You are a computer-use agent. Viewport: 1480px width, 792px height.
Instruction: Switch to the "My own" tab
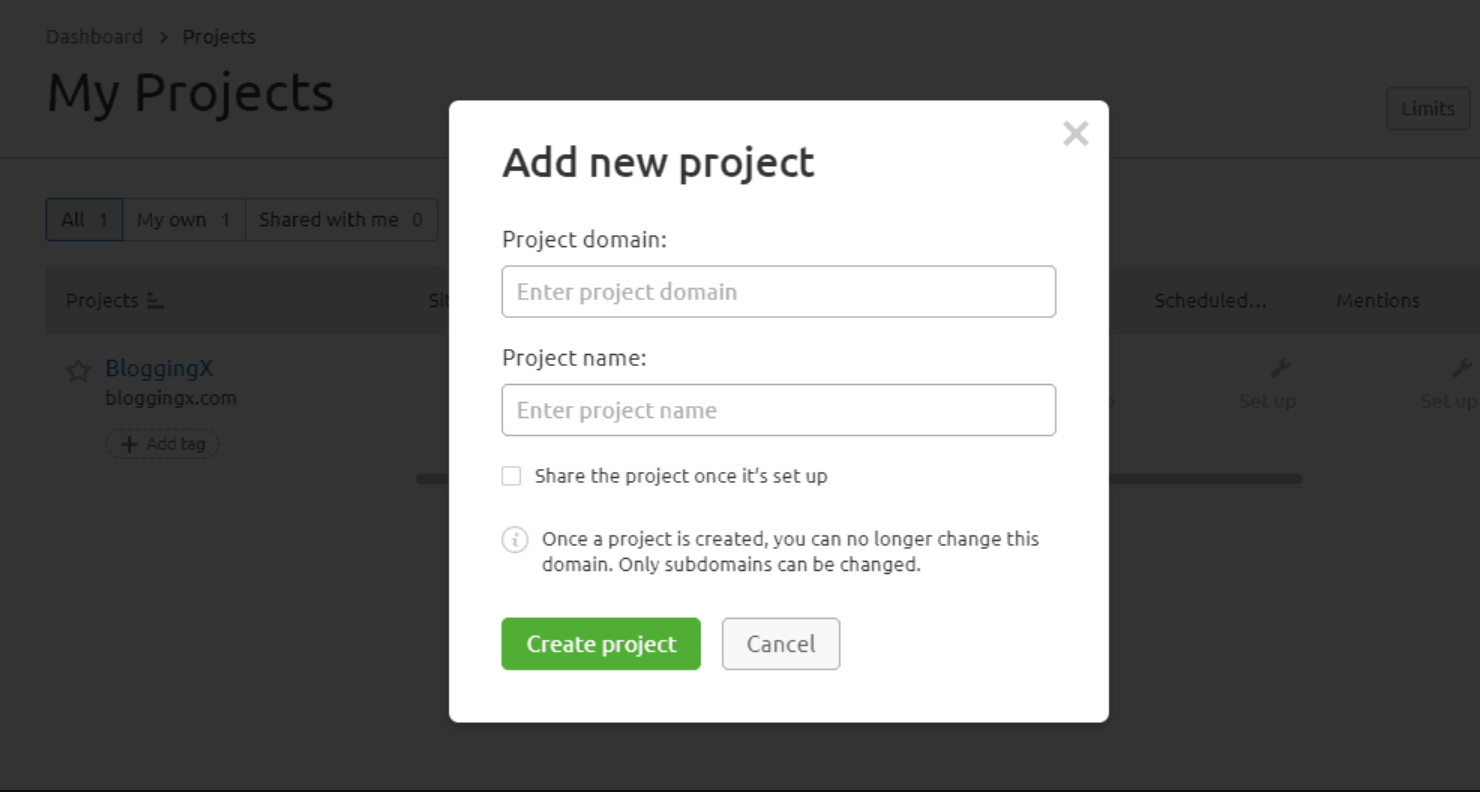click(183, 219)
